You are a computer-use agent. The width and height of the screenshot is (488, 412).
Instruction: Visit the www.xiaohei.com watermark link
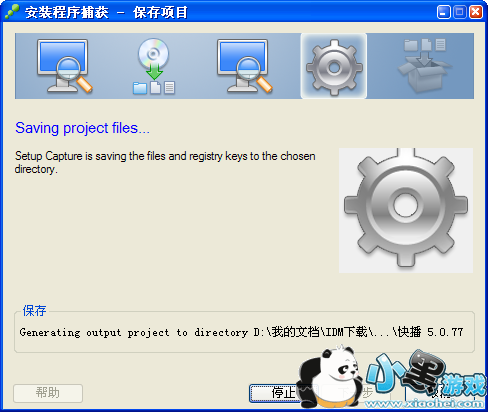[424, 404]
